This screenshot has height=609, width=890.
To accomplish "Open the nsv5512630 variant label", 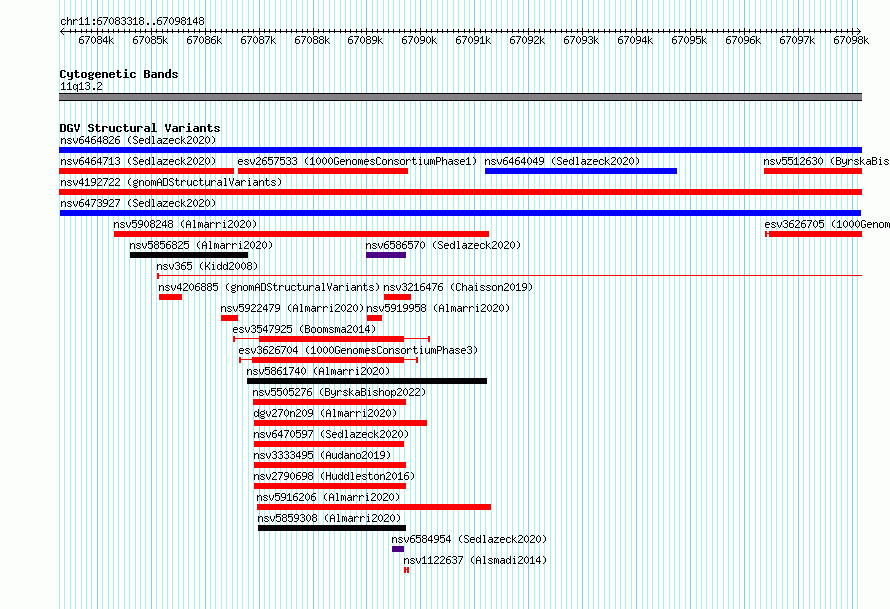I will click(826, 161).
